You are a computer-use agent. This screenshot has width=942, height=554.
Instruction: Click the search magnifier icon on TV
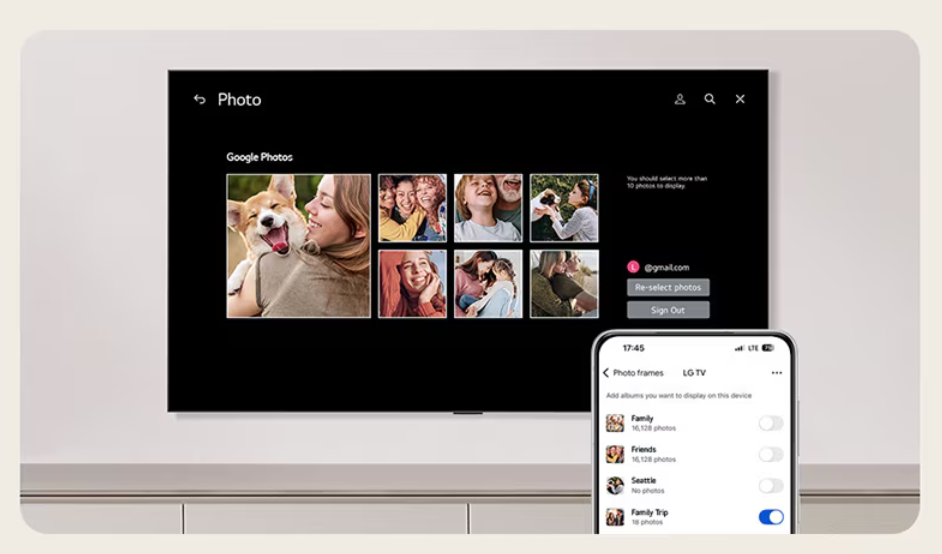point(710,99)
